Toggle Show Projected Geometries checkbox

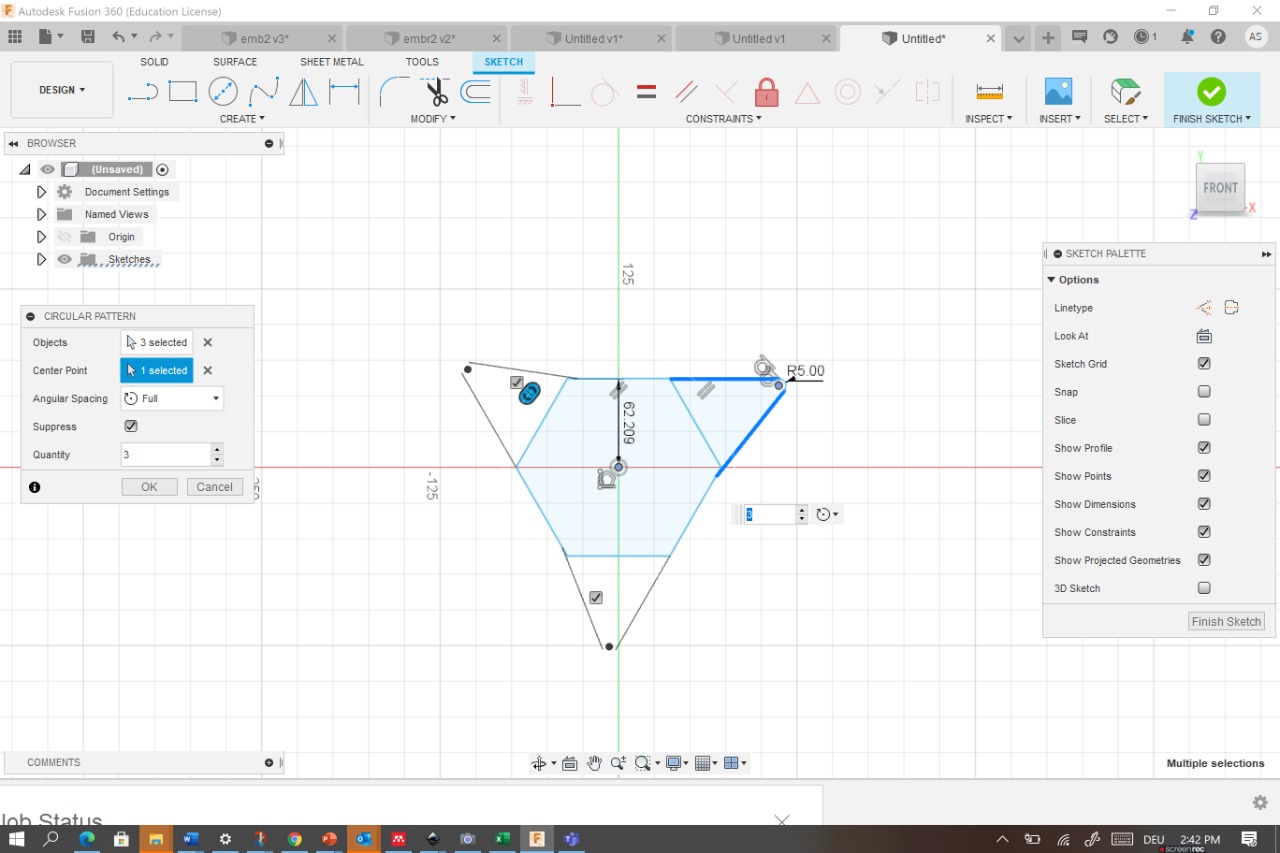click(x=1204, y=560)
